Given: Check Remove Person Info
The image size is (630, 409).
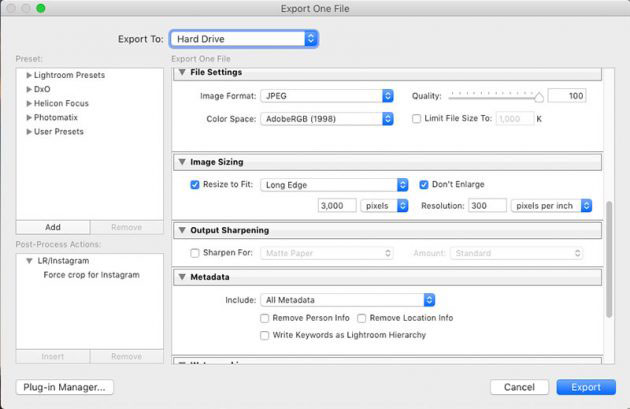Looking at the screenshot, I should click(x=264, y=318).
